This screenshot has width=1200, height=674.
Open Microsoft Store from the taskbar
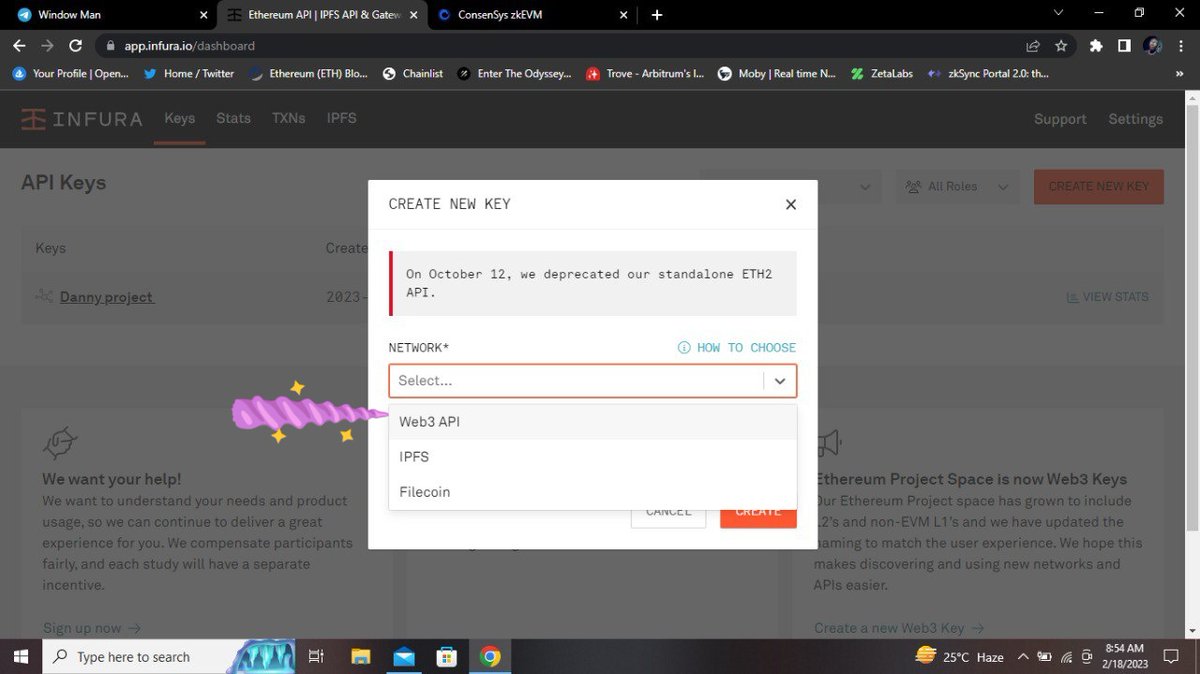click(x=447, y=657)
